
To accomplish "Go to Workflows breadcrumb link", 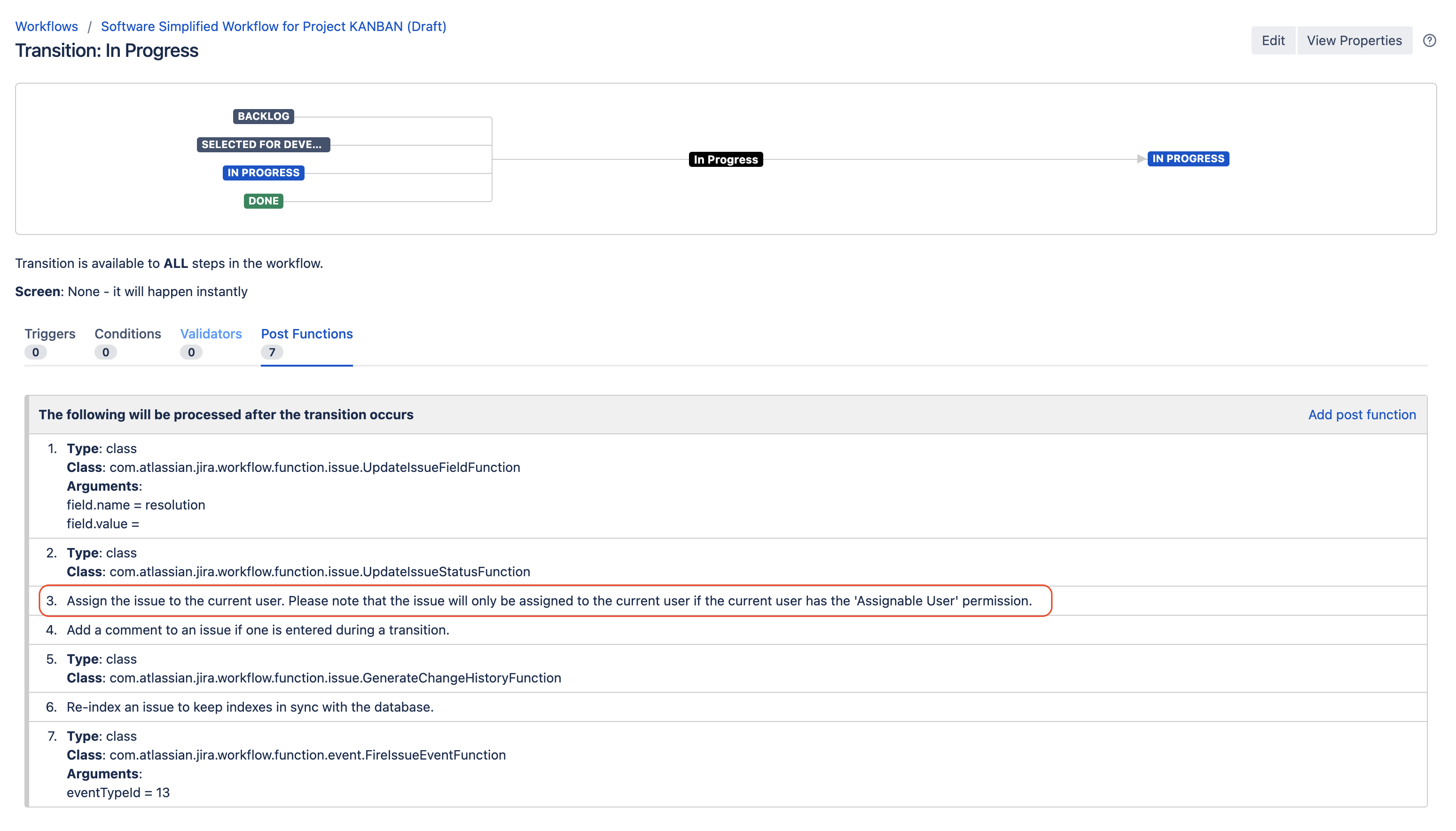I will click(46, 26).
